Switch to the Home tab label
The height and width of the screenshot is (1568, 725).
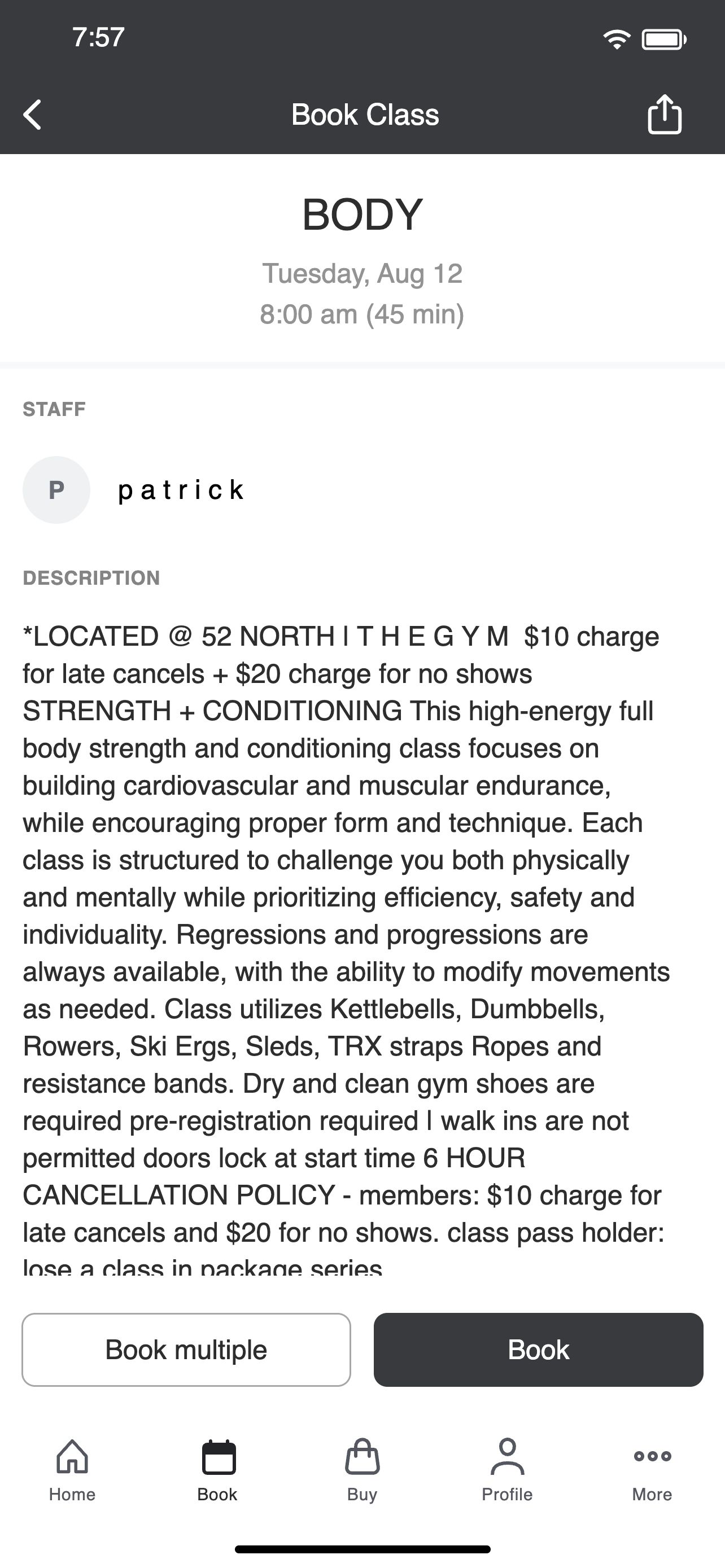pos(72,1495)
